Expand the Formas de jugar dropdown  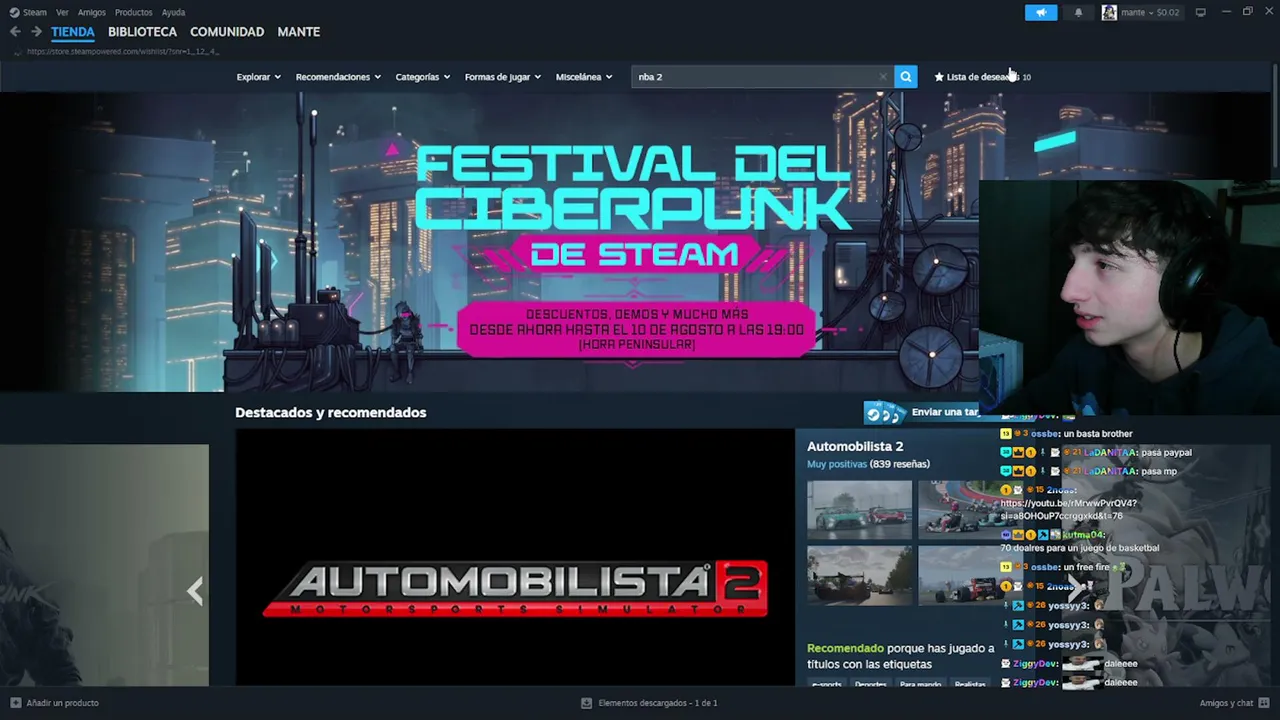pos(503,77)
